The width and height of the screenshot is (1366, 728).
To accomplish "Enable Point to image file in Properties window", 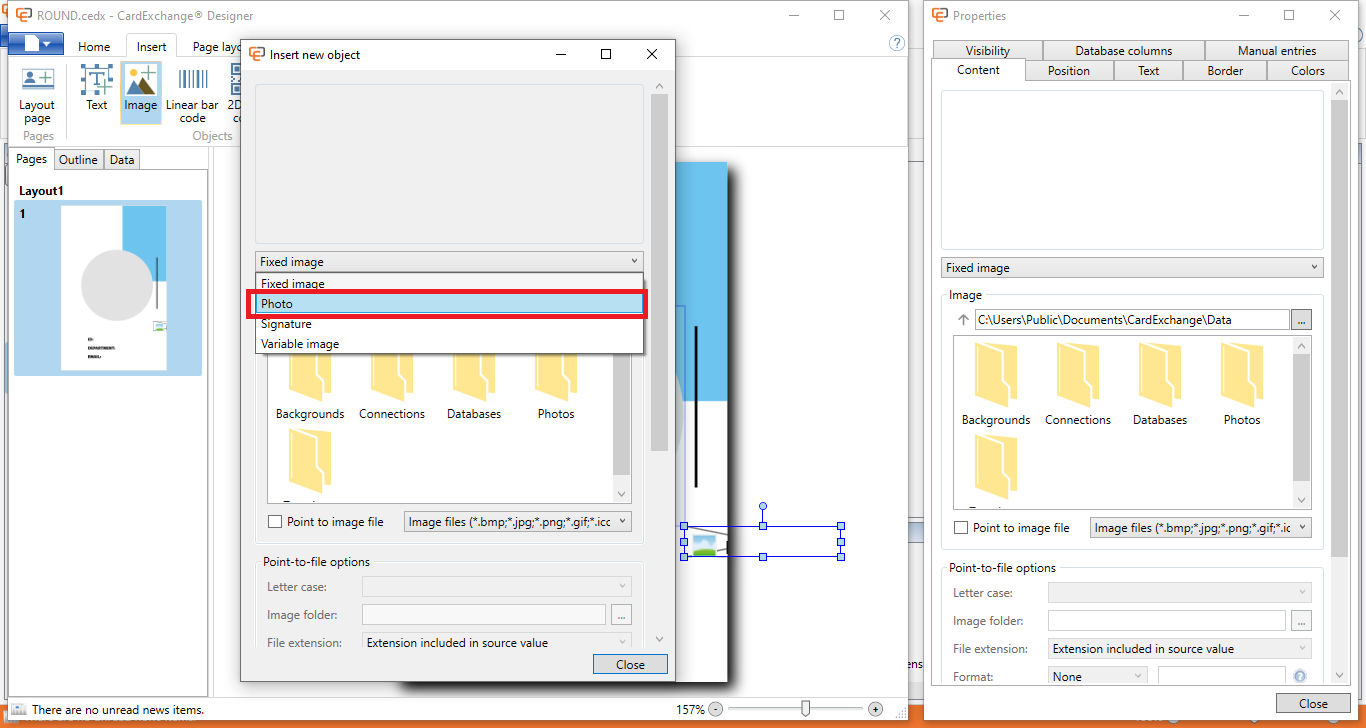I will click(x=961, y=528).
